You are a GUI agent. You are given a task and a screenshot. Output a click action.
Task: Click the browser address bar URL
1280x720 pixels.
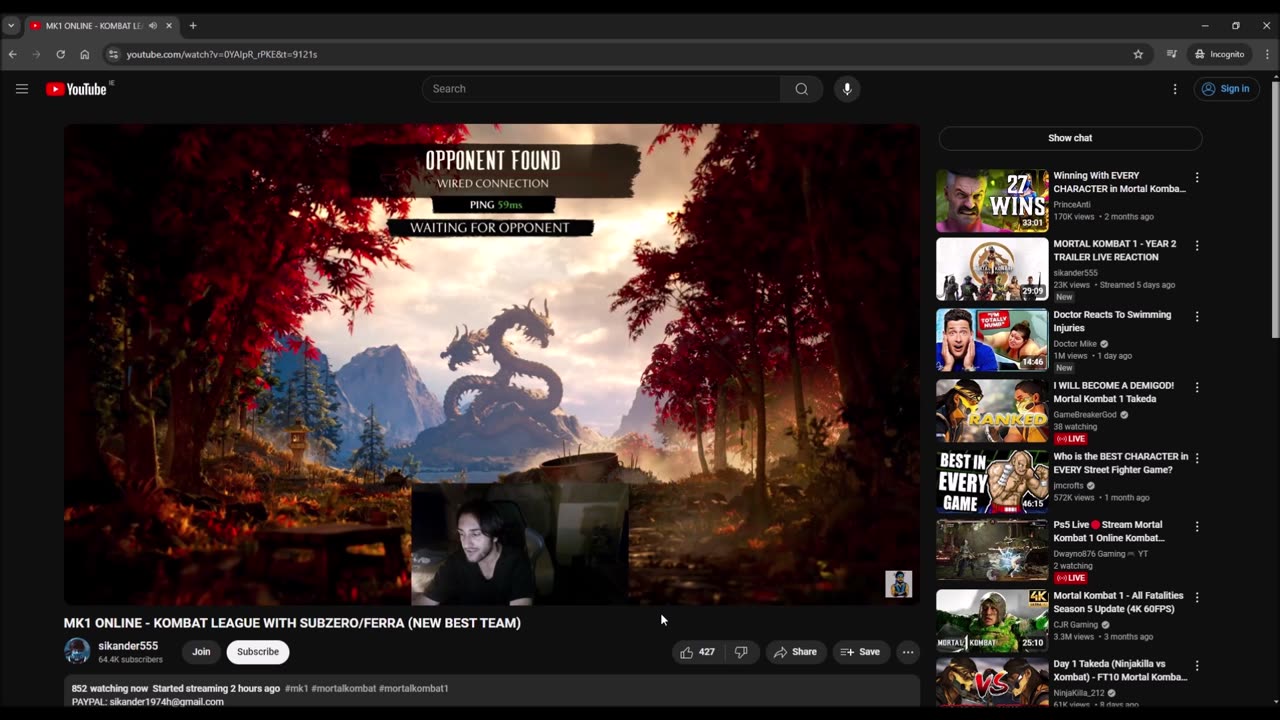point(222,54)
